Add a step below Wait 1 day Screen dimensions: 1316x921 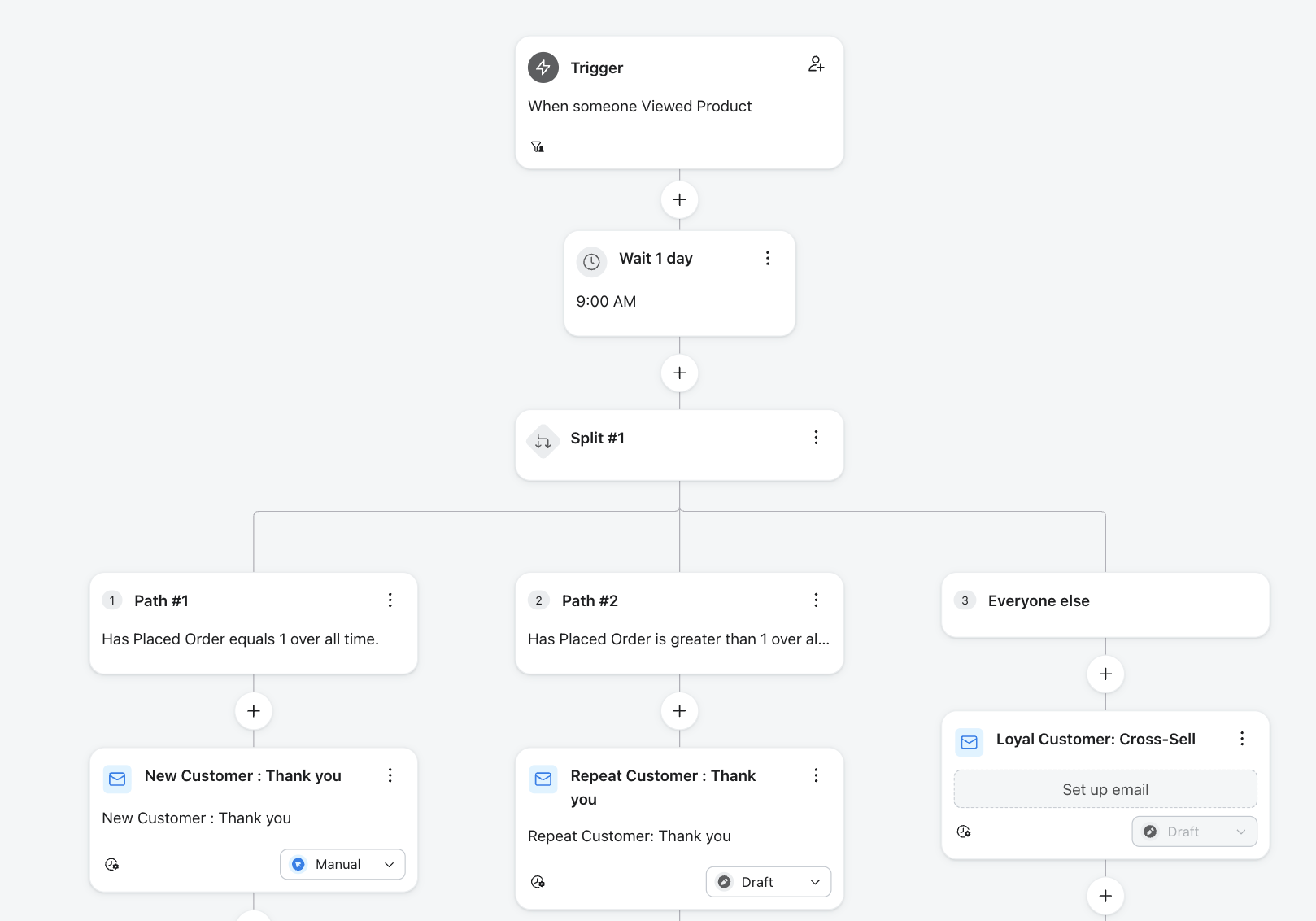[x=680, y=373]
